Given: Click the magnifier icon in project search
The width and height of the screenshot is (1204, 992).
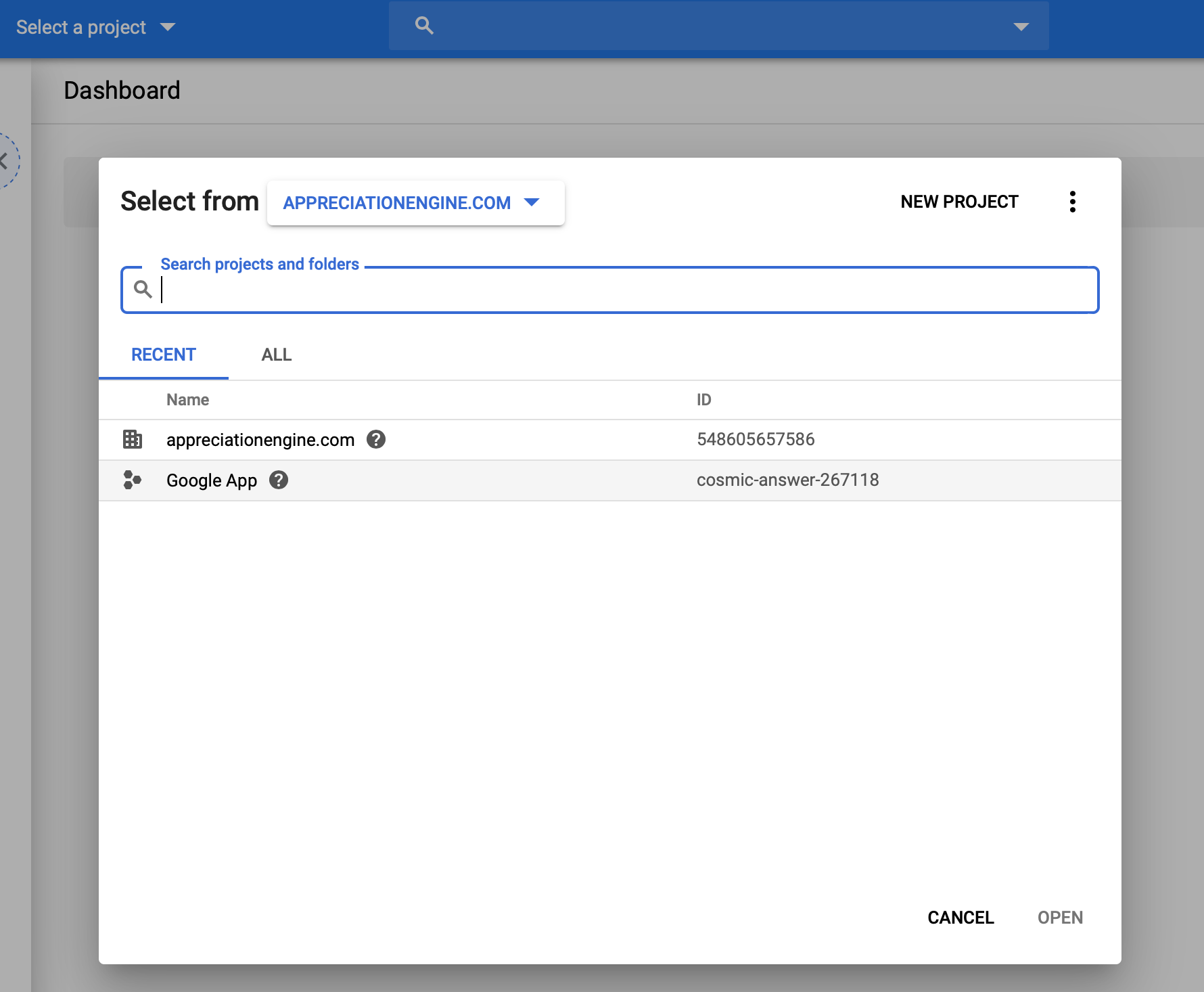Looking at the screenshot, I should (x=143, y=289).
